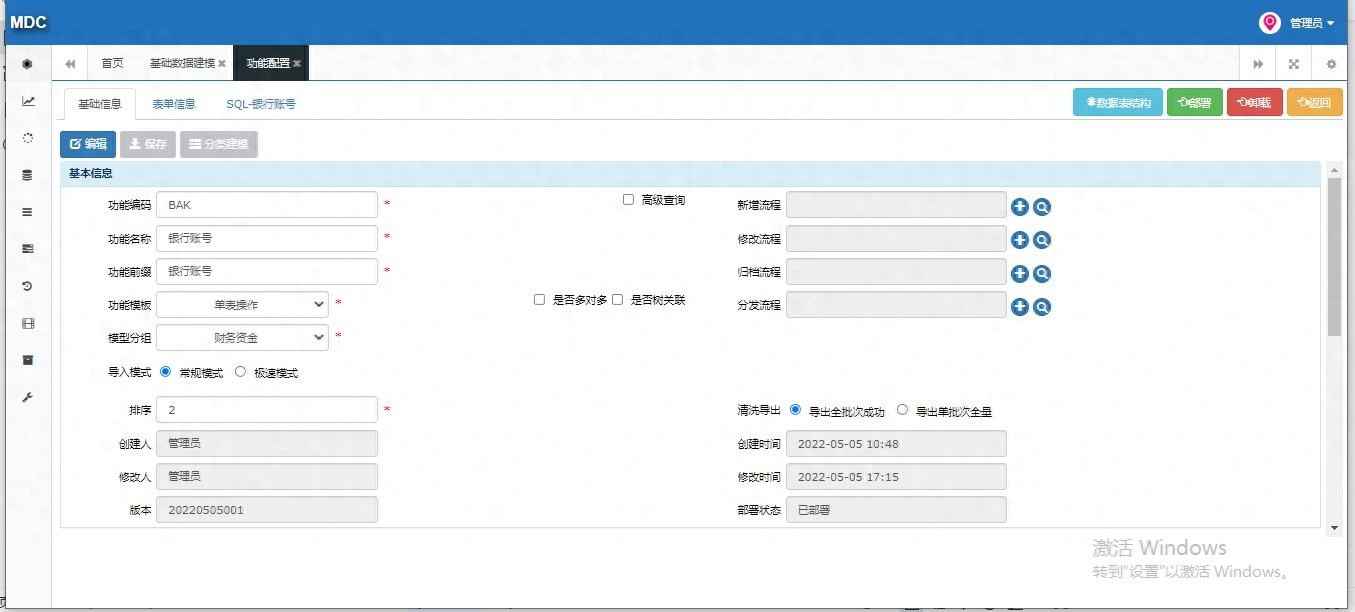1355x612 pixels.
Task: Open the 模型分组 dropdown showing 财务资金
Action: pyautogui.click(x=242, y=338)
